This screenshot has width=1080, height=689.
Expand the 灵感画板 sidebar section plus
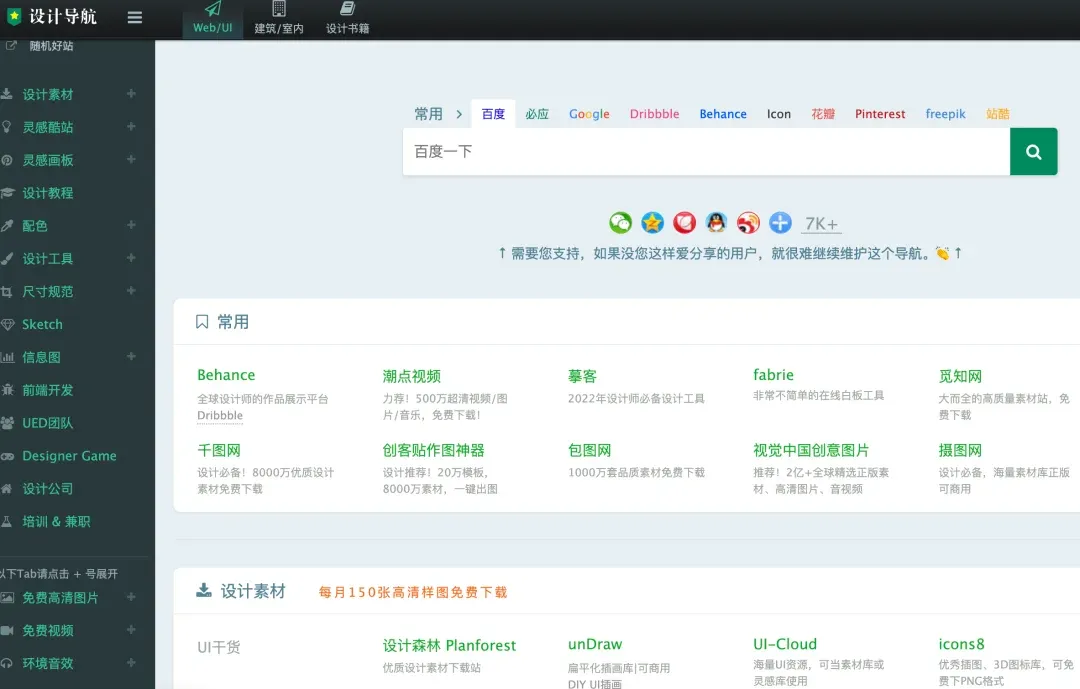coord(132,159)
